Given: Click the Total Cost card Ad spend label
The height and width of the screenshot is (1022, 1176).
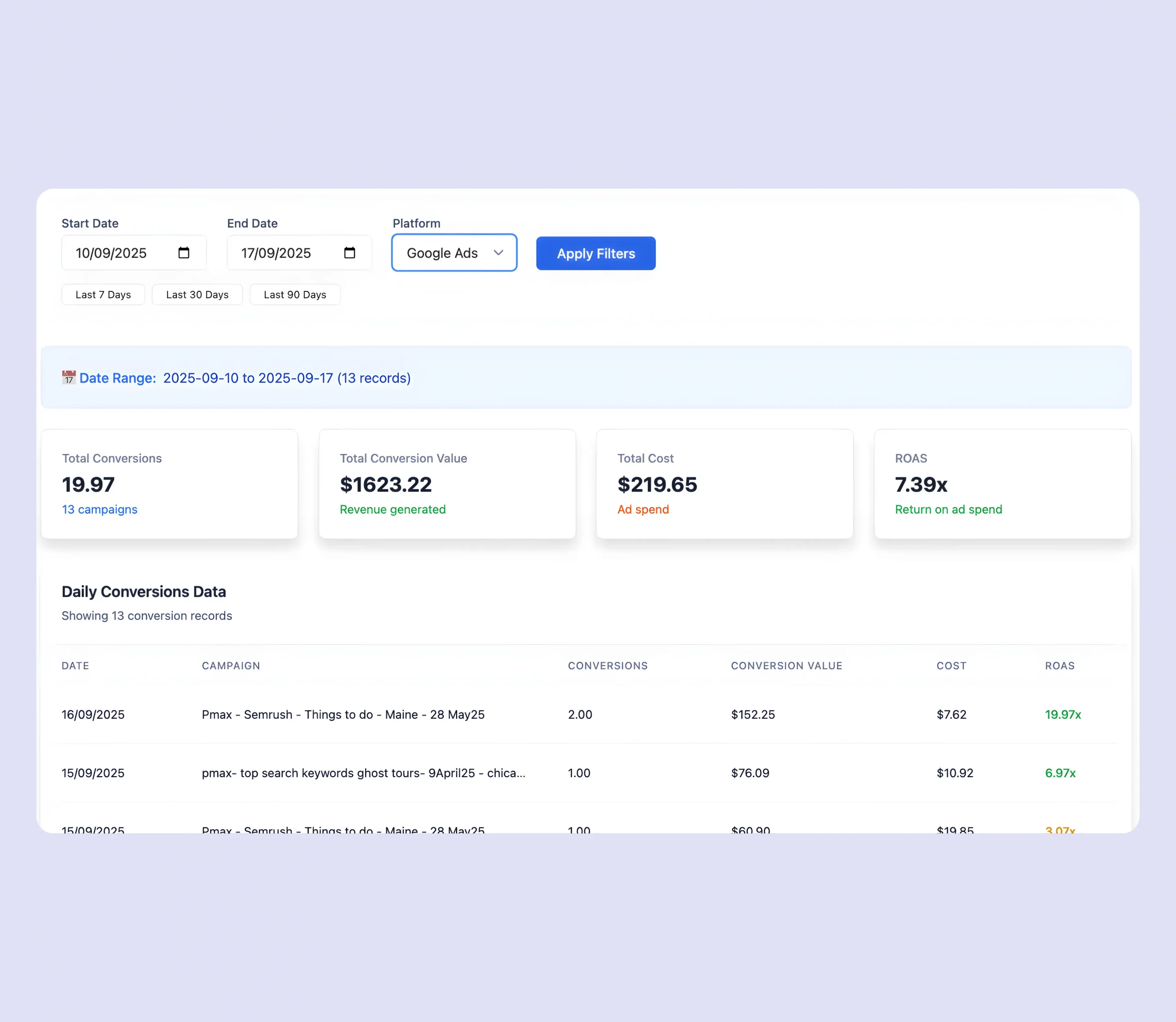Looking at the screenshot, I should (x=643, y=509).
